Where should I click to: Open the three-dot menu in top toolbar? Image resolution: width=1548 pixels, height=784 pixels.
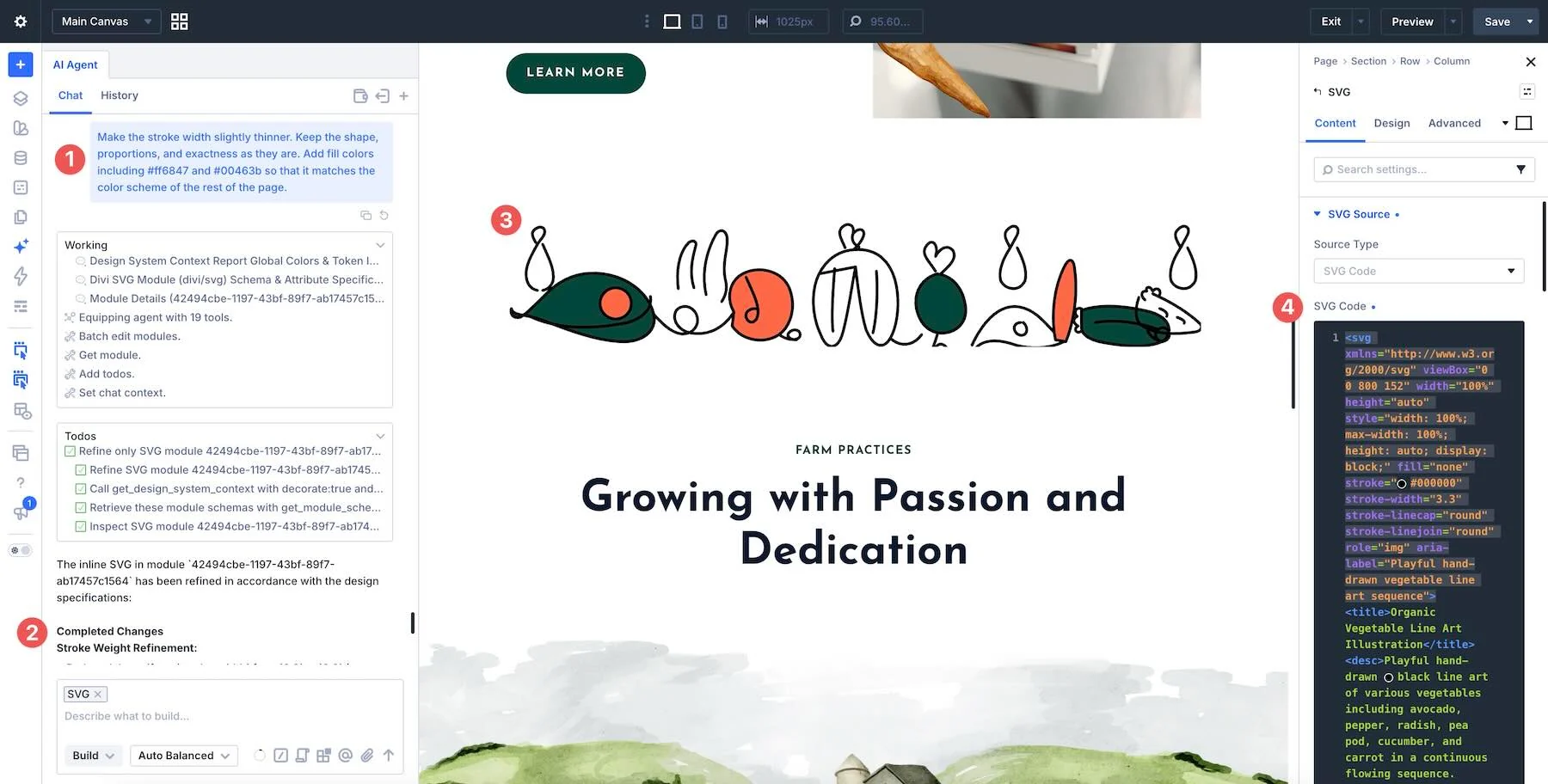pos(647,21)
